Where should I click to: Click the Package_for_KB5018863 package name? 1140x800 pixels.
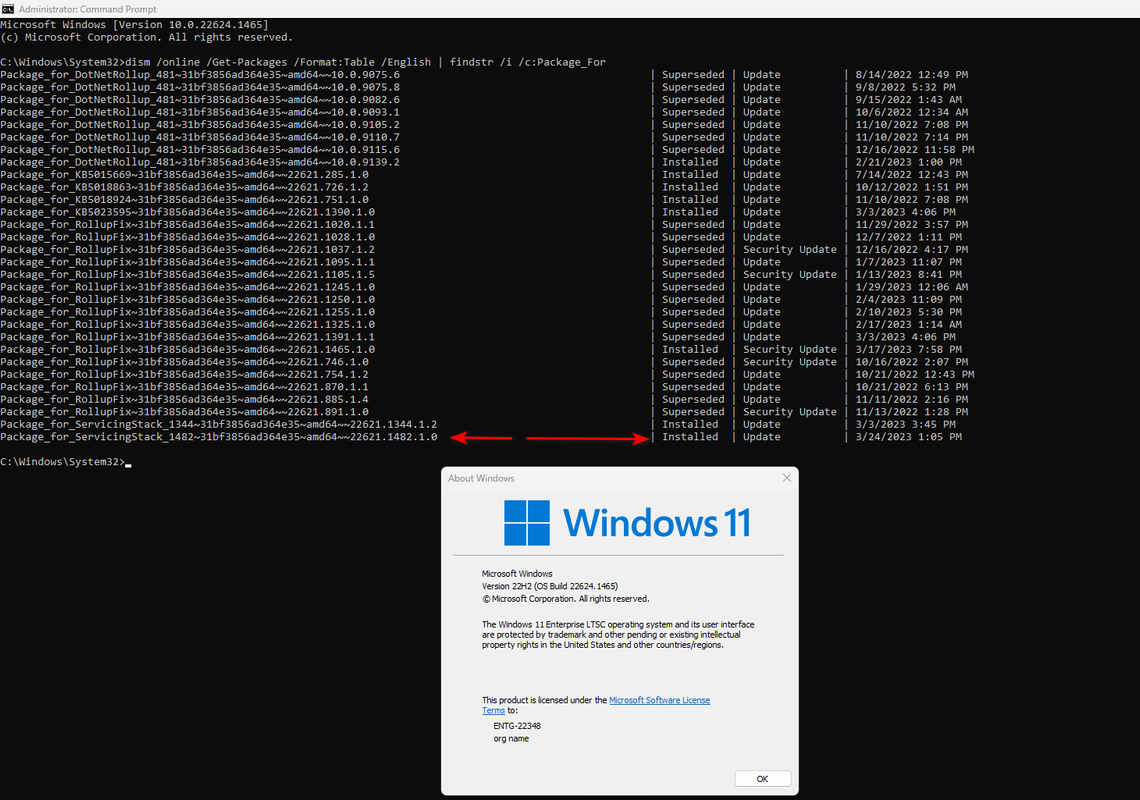pyautogui.click(x=185, y=187)
